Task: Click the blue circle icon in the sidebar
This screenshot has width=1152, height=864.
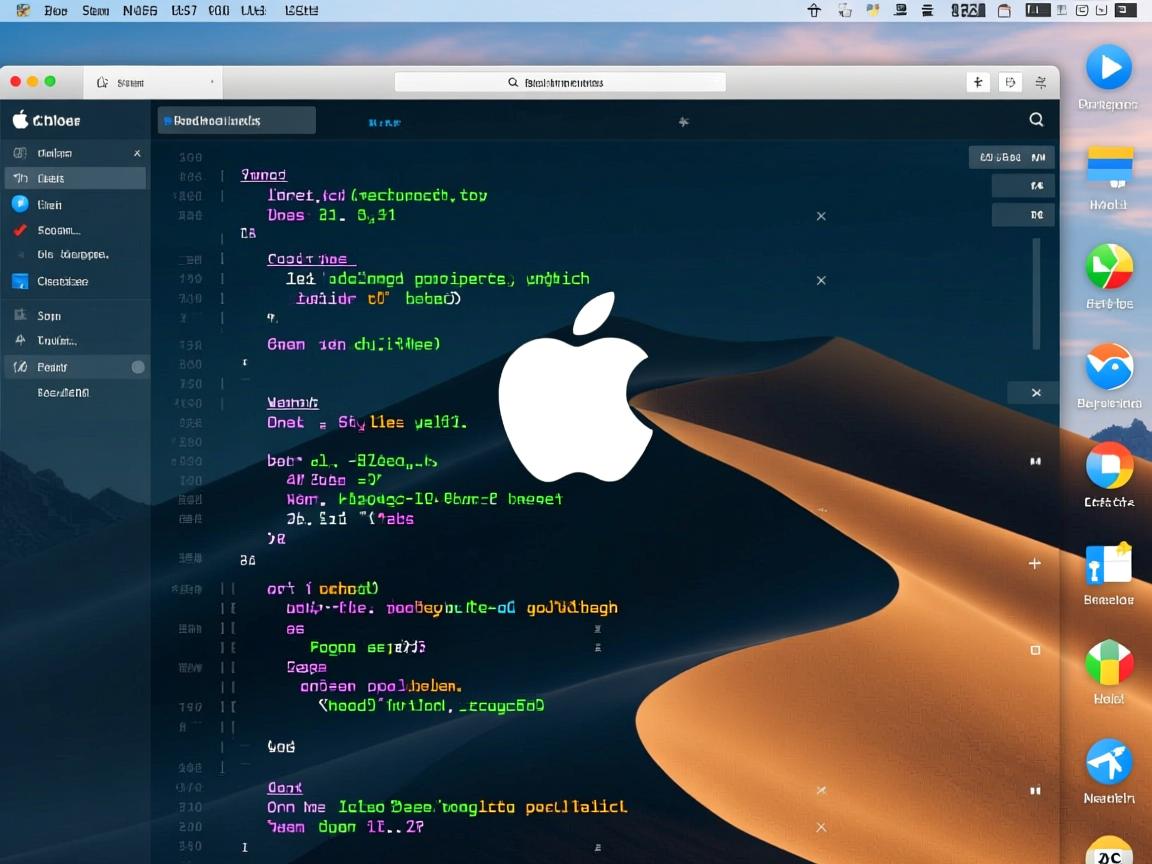Action: point(20,204)
